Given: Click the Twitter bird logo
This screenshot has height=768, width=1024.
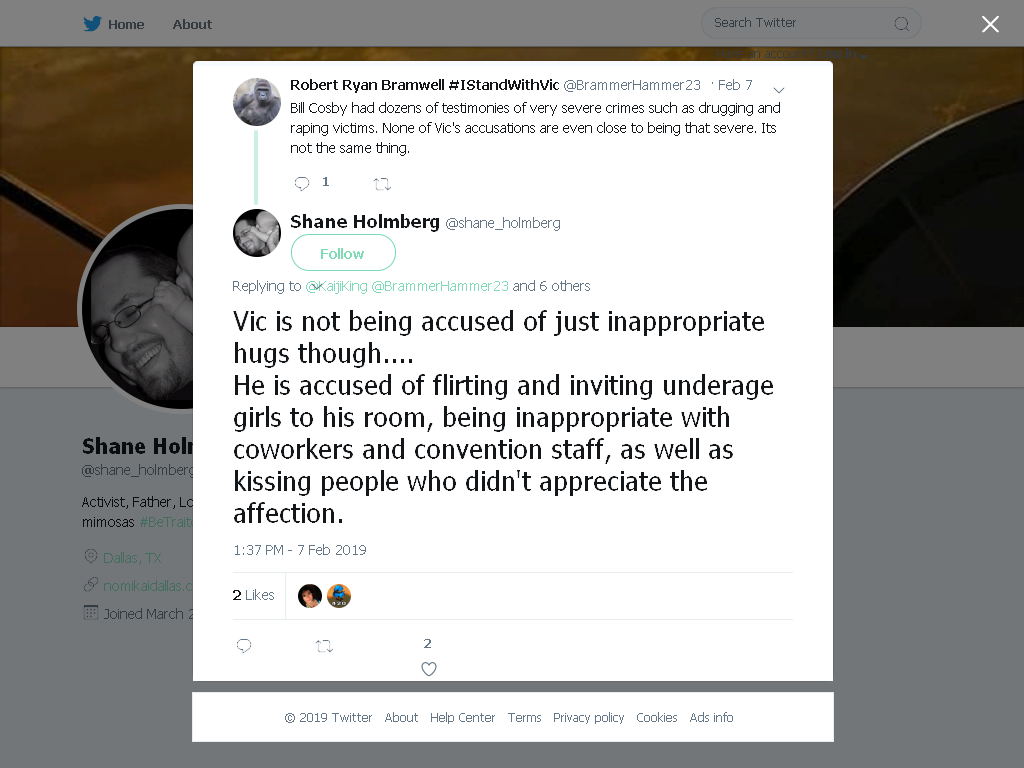Looking at the screenshot, I should coord(92,24).
